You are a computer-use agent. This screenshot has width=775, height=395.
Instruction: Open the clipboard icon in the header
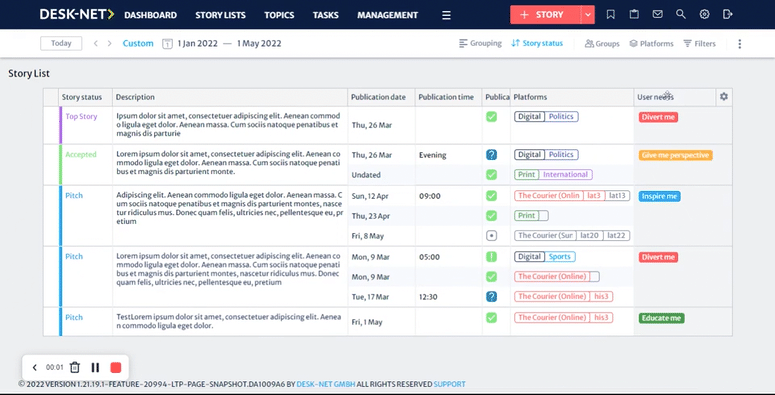[634, 15]
